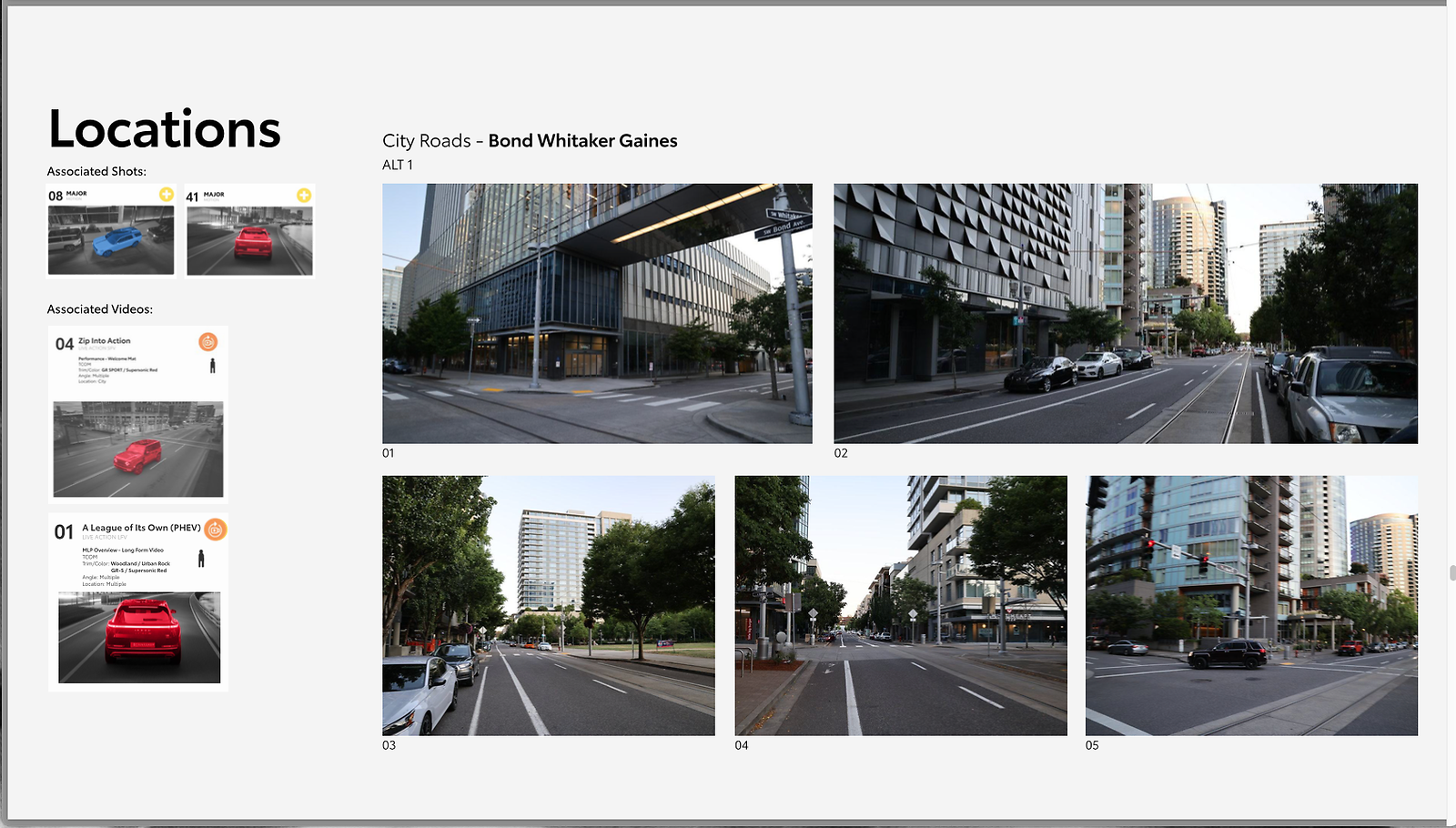The height and width of the screenshot is (828, 1456).
Task: Select A League of Its Own preview image
Action: (139, 637)
